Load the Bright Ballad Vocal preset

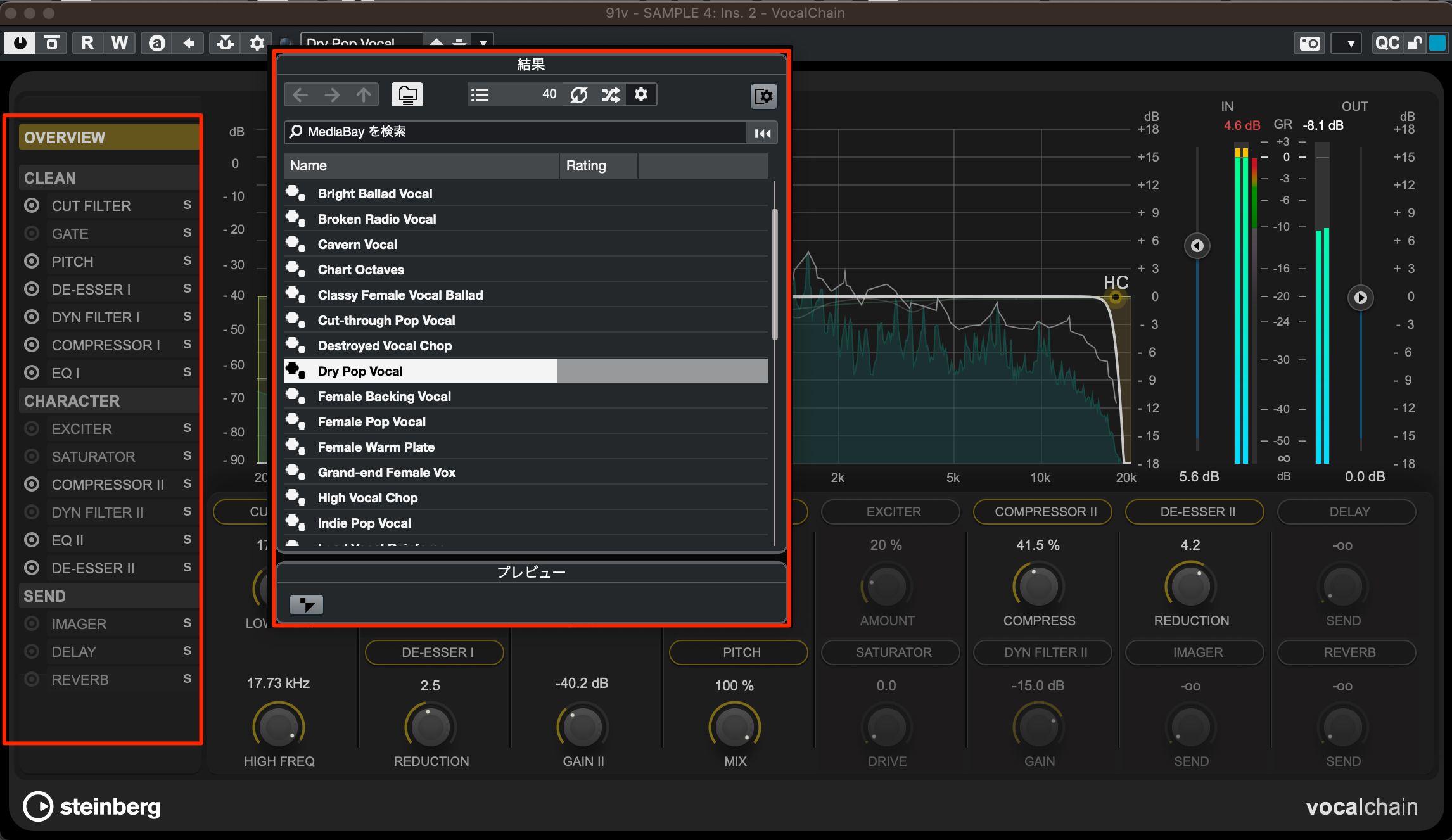[374, 193]
